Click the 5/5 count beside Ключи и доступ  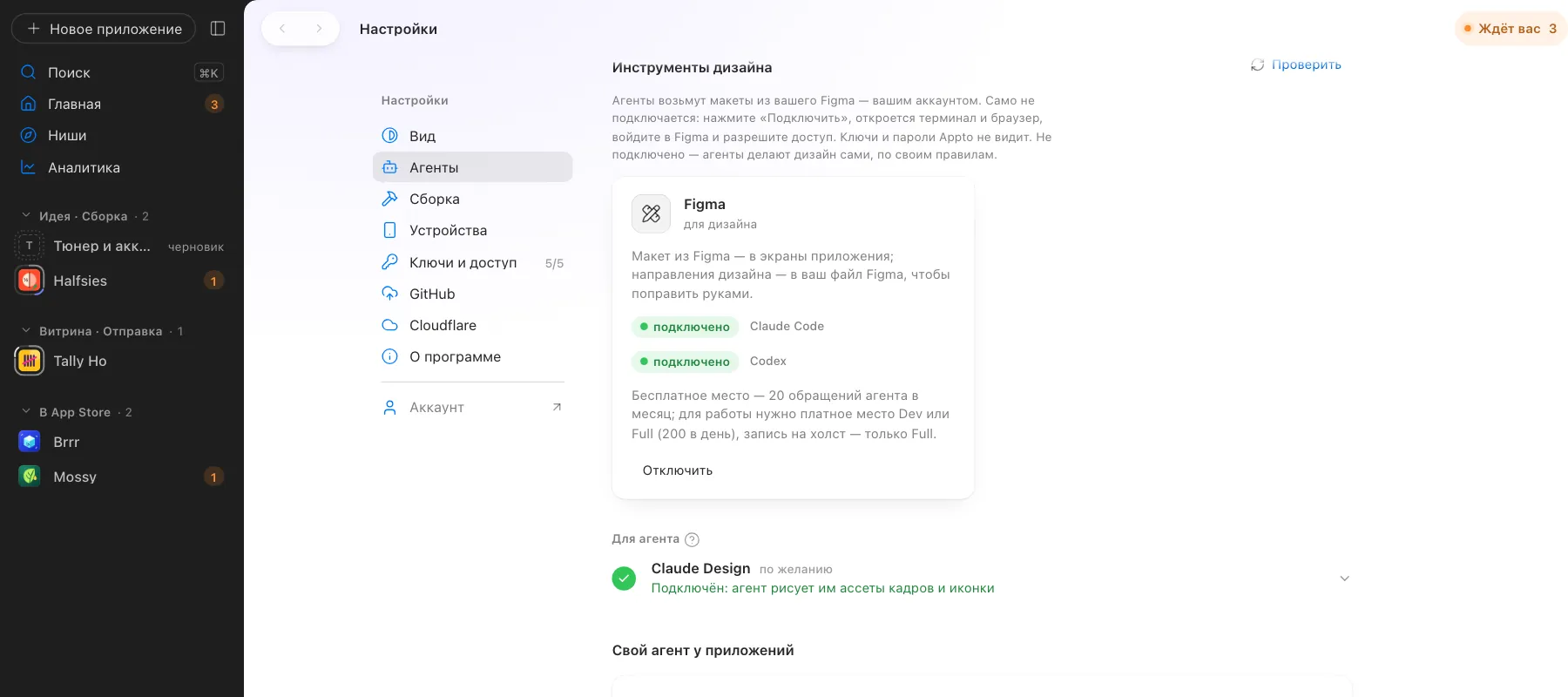point(554,263)
